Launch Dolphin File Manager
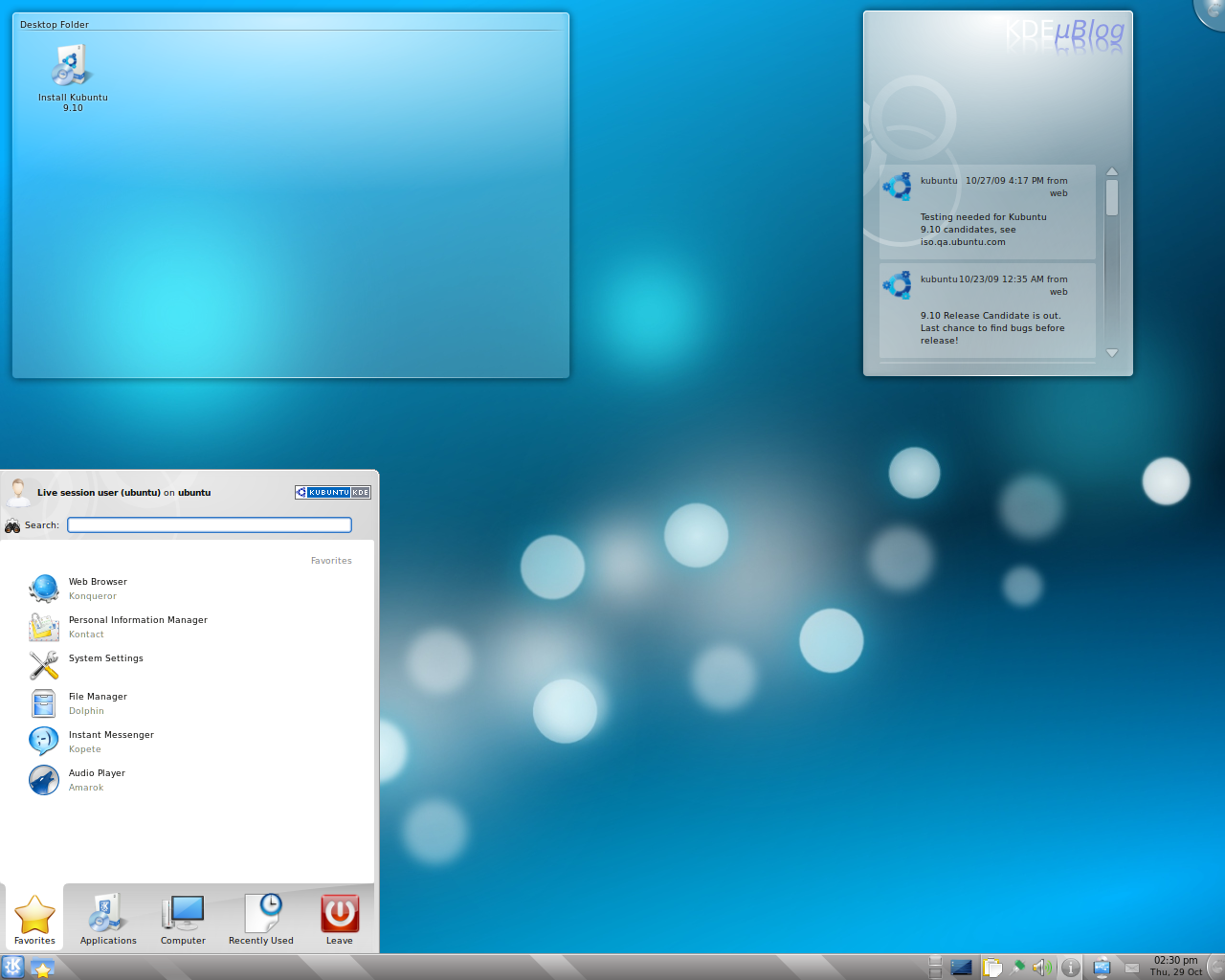The image size is (1225, 980). click(190, 703)
